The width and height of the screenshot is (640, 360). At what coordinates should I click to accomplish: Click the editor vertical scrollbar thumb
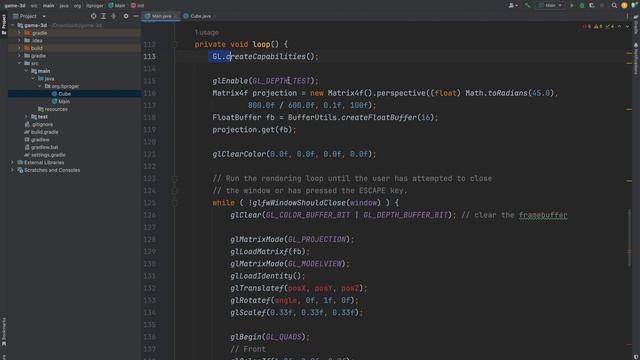tap(629, 238)
